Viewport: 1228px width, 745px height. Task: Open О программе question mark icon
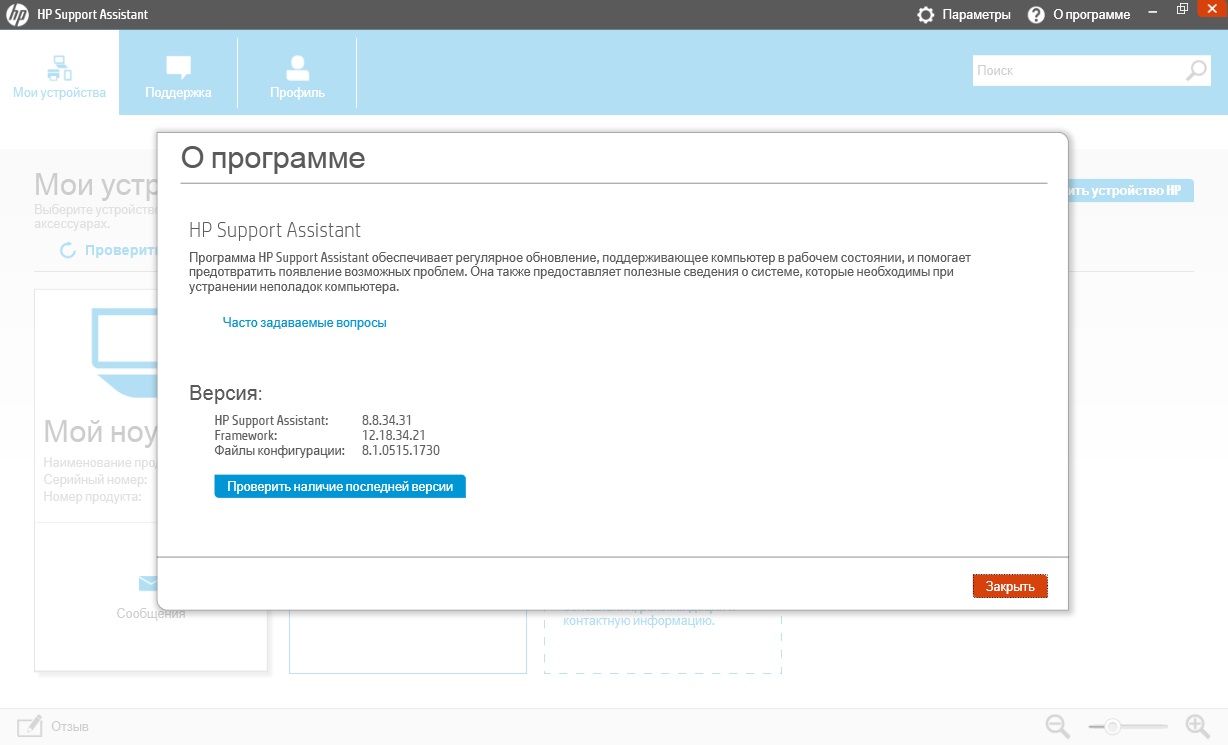pos(1036,15)
